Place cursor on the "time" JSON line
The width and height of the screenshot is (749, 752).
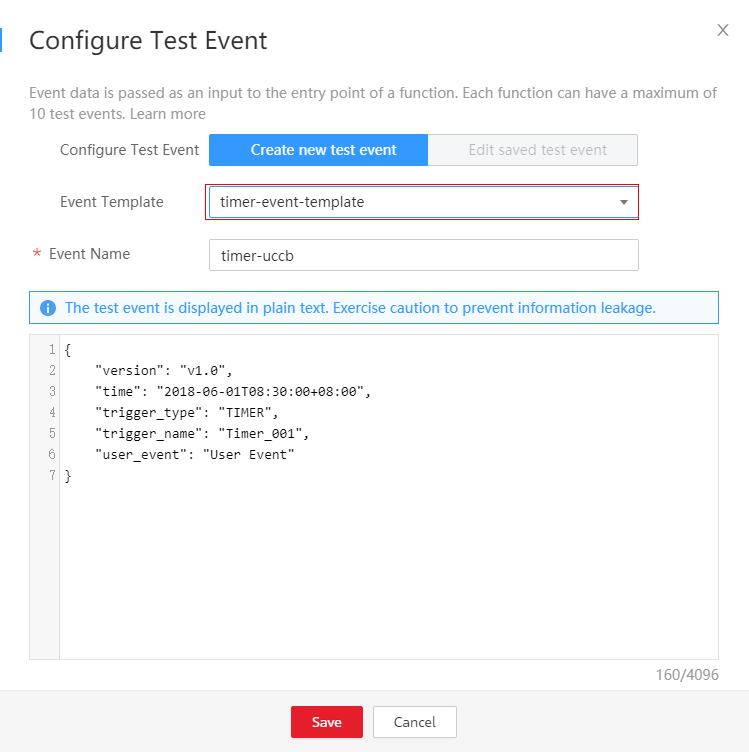coord(232,392)
